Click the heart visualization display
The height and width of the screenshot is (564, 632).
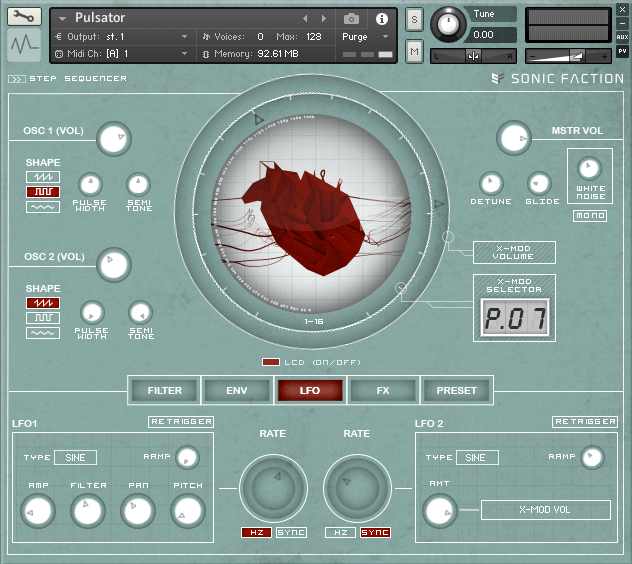[312, 214]
